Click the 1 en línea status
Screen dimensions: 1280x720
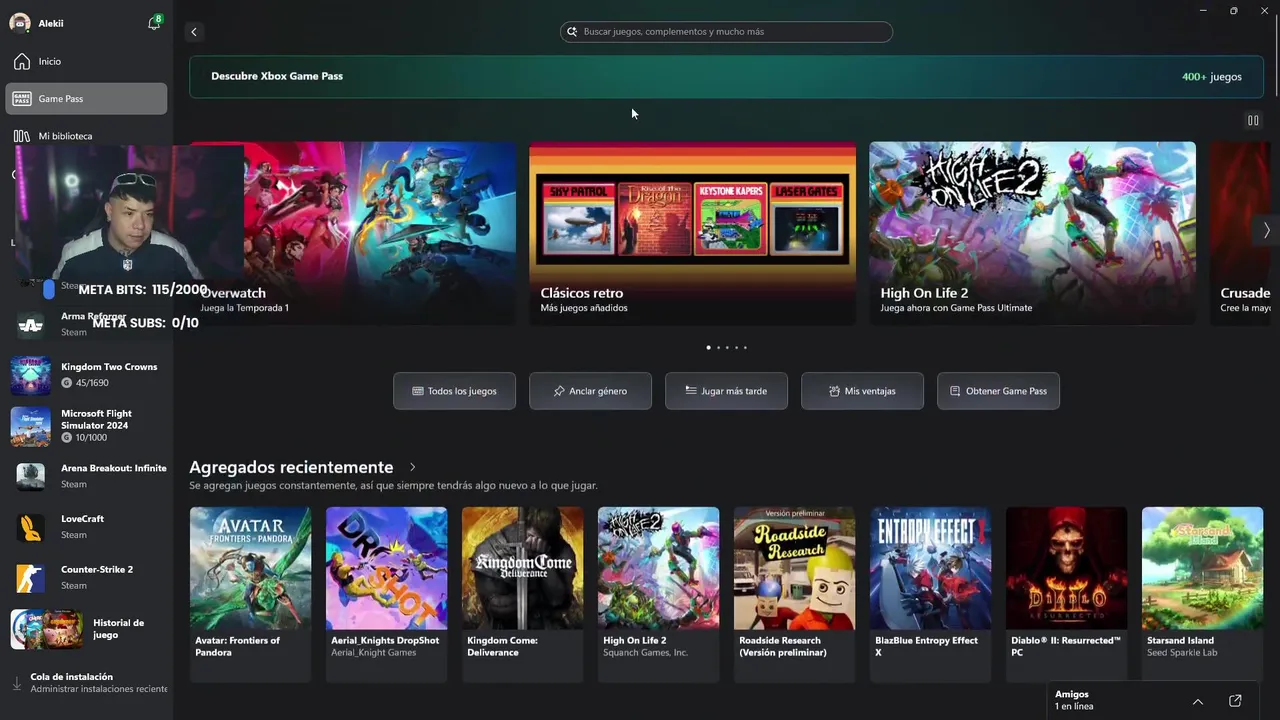click(1074, 707)
